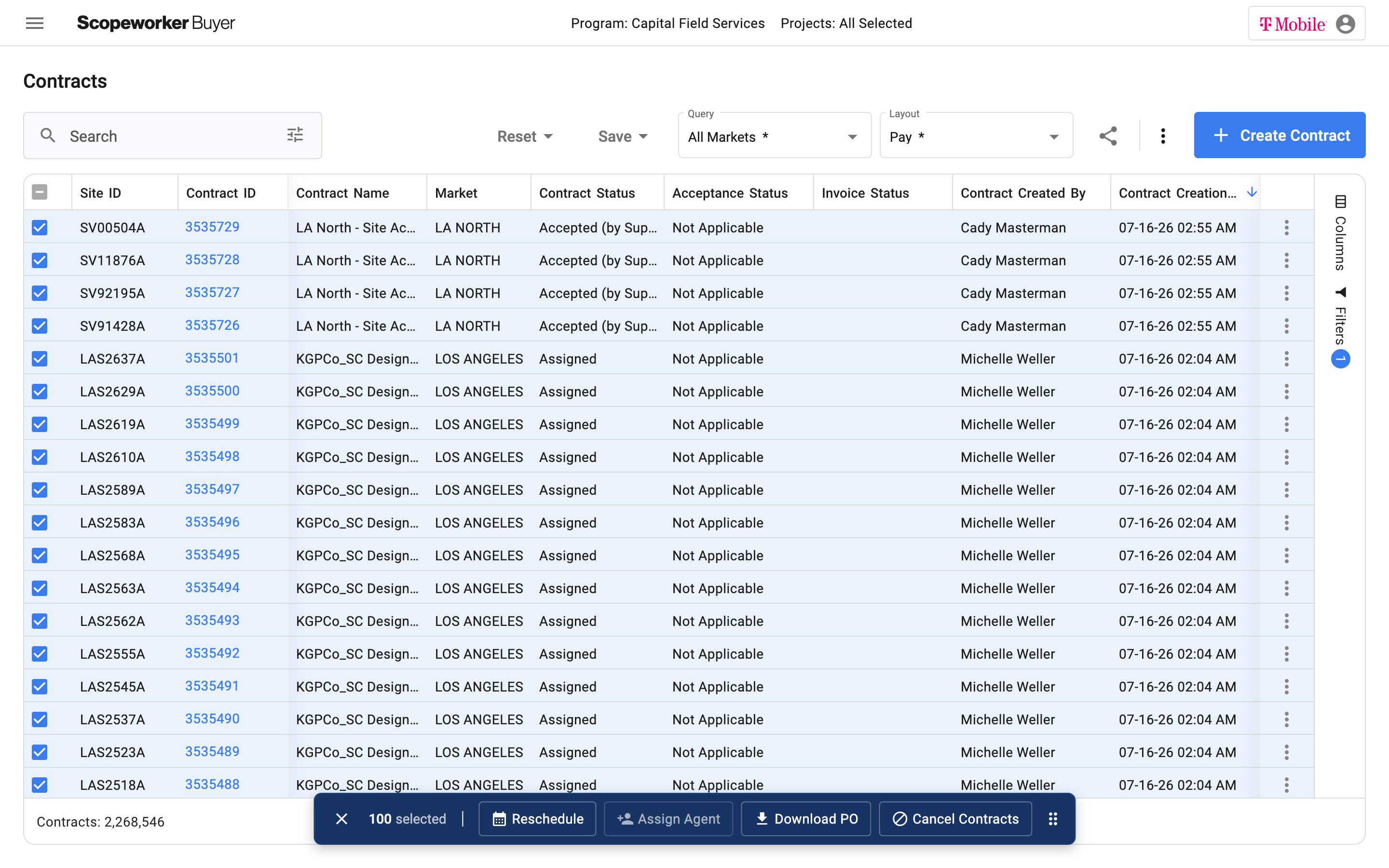This screenshot has width=1389, height=868.
Task: Click Projects: All Selected header text
Action: pyautogui.click(x=846, y=23)
